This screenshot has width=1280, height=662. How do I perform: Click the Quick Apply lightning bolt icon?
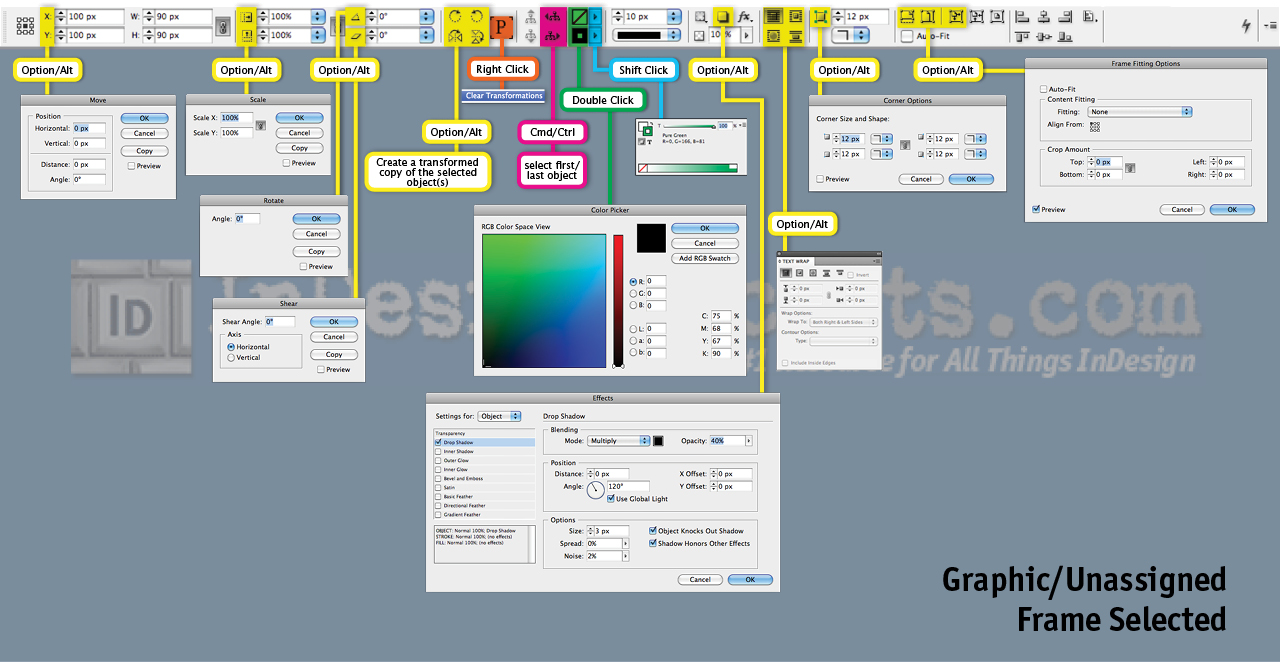click(1245, 26)
